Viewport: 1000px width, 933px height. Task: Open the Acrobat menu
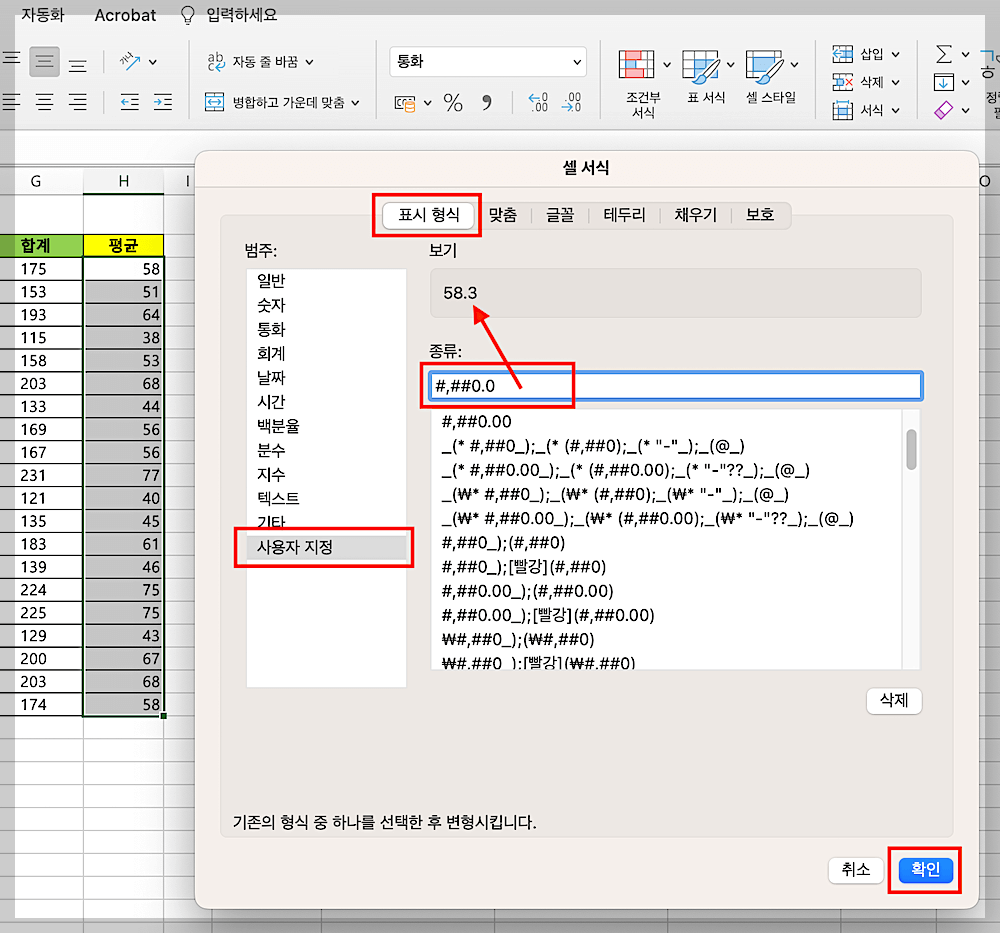124,15
